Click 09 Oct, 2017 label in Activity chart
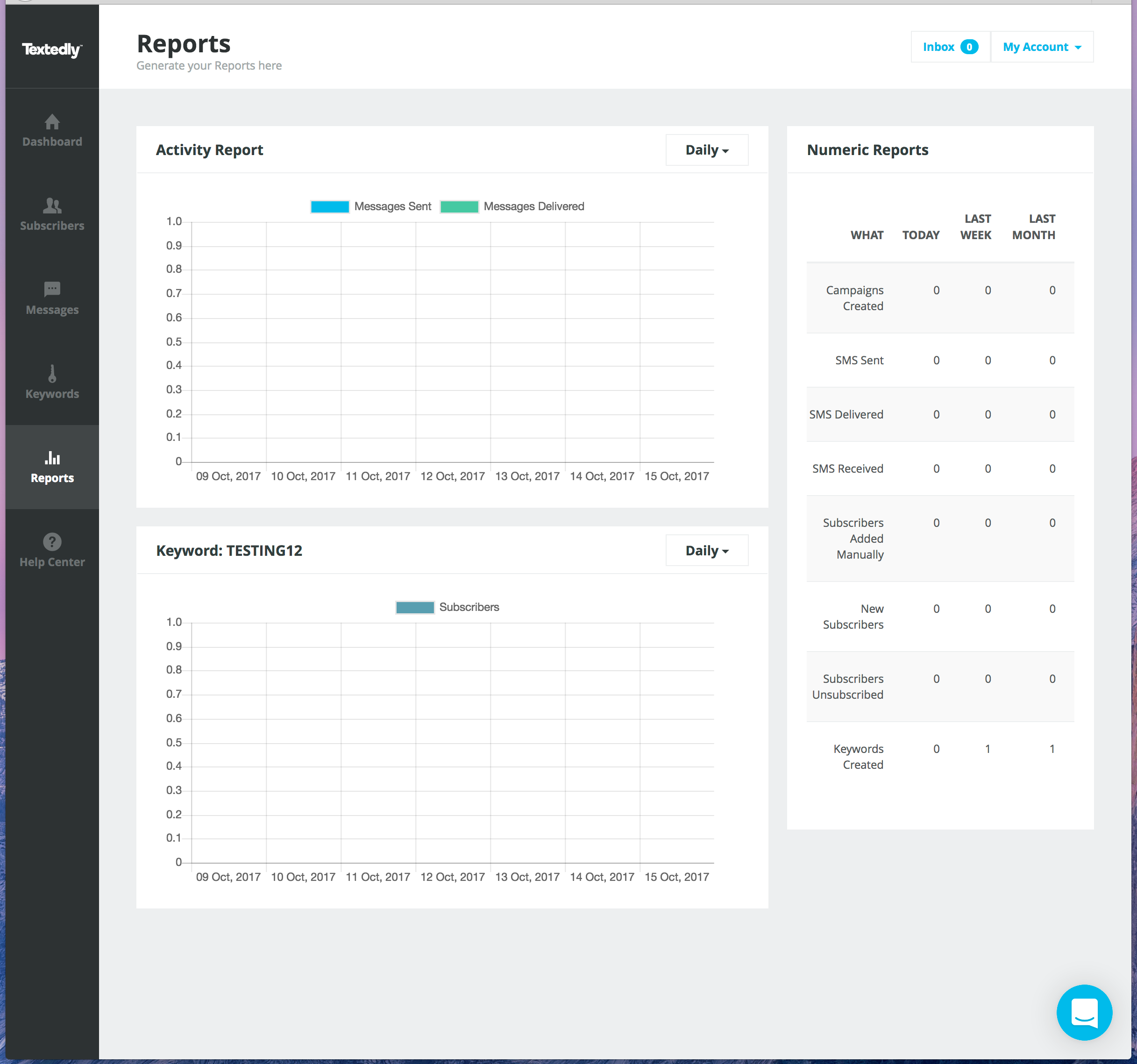 (x=228, y=476)
